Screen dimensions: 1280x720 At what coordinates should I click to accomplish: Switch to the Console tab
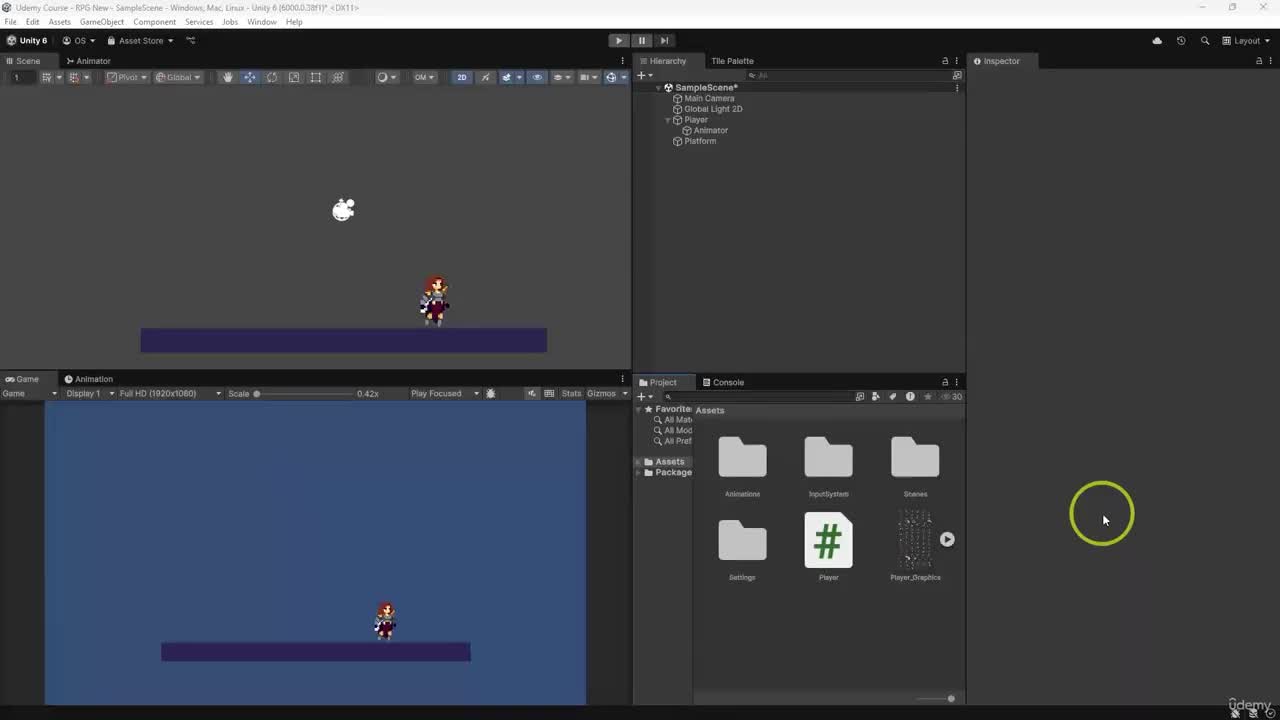[723, 382]
